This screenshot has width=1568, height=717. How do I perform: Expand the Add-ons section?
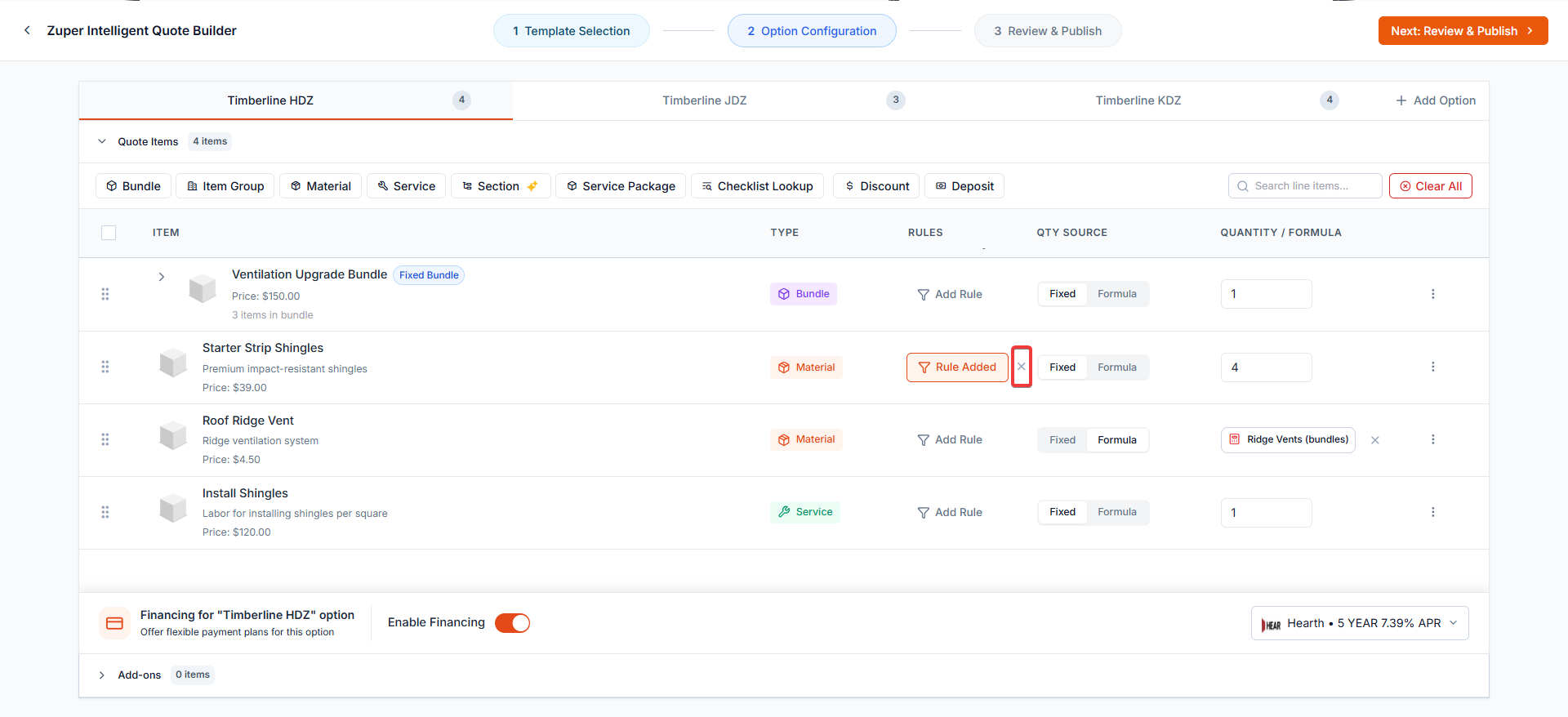pyautogui.click(x=102, y=675)
